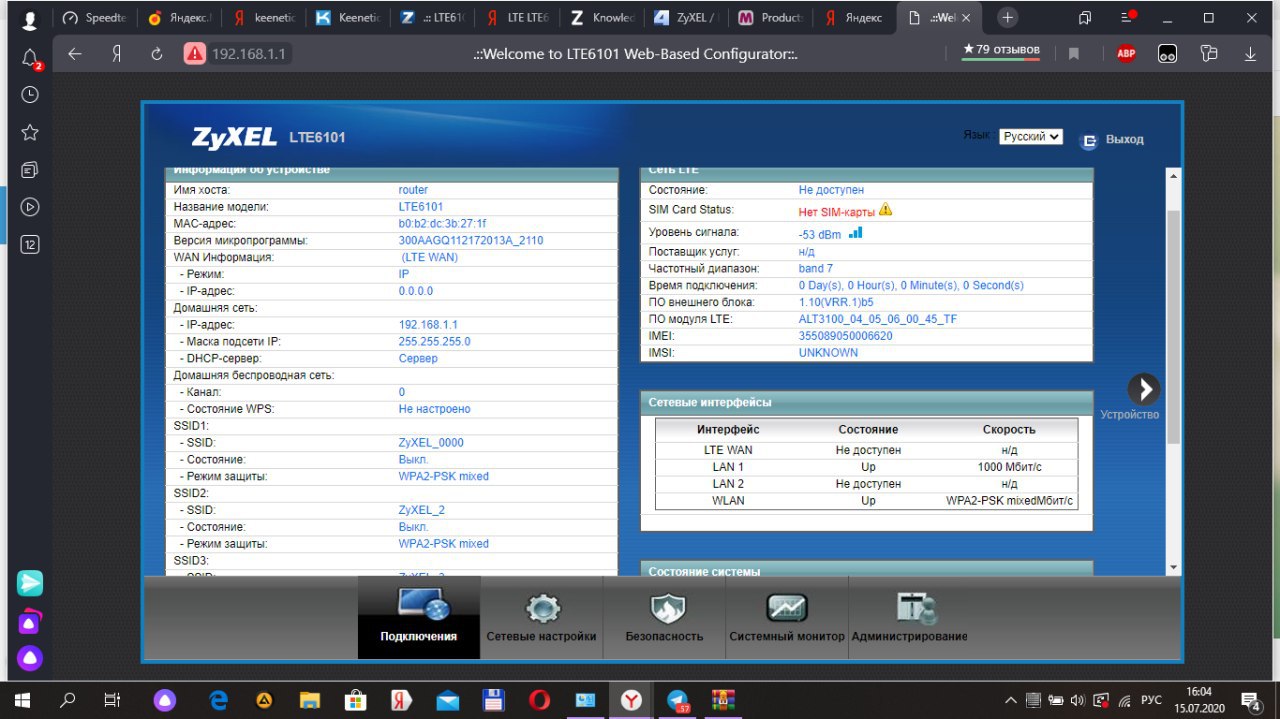Open browser history clock in sidebar
This screenshot has width=1280, height=719.
[30, 94]
